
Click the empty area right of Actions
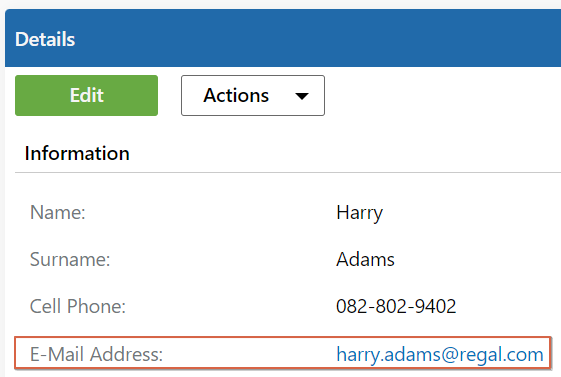pos(443,95)
